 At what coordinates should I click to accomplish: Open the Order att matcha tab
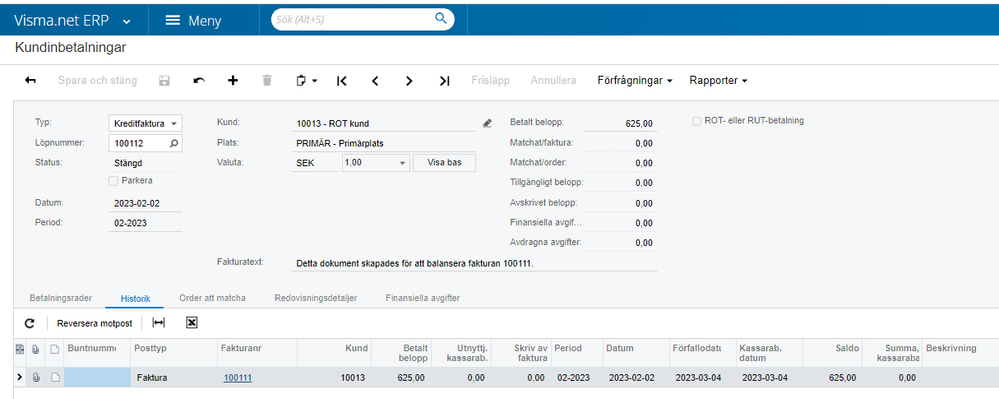coord(212,298)
